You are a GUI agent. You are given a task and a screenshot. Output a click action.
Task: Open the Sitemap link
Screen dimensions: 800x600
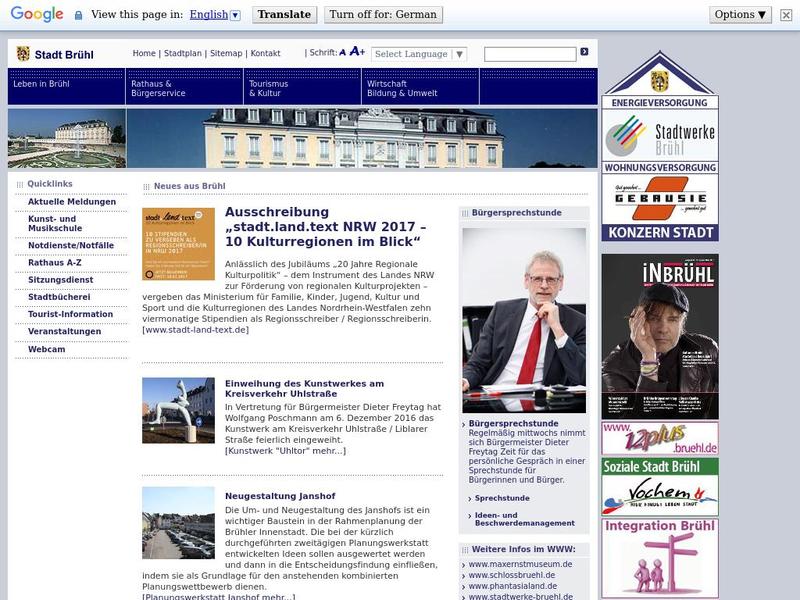pyautogui.click(x=226, y=53)
